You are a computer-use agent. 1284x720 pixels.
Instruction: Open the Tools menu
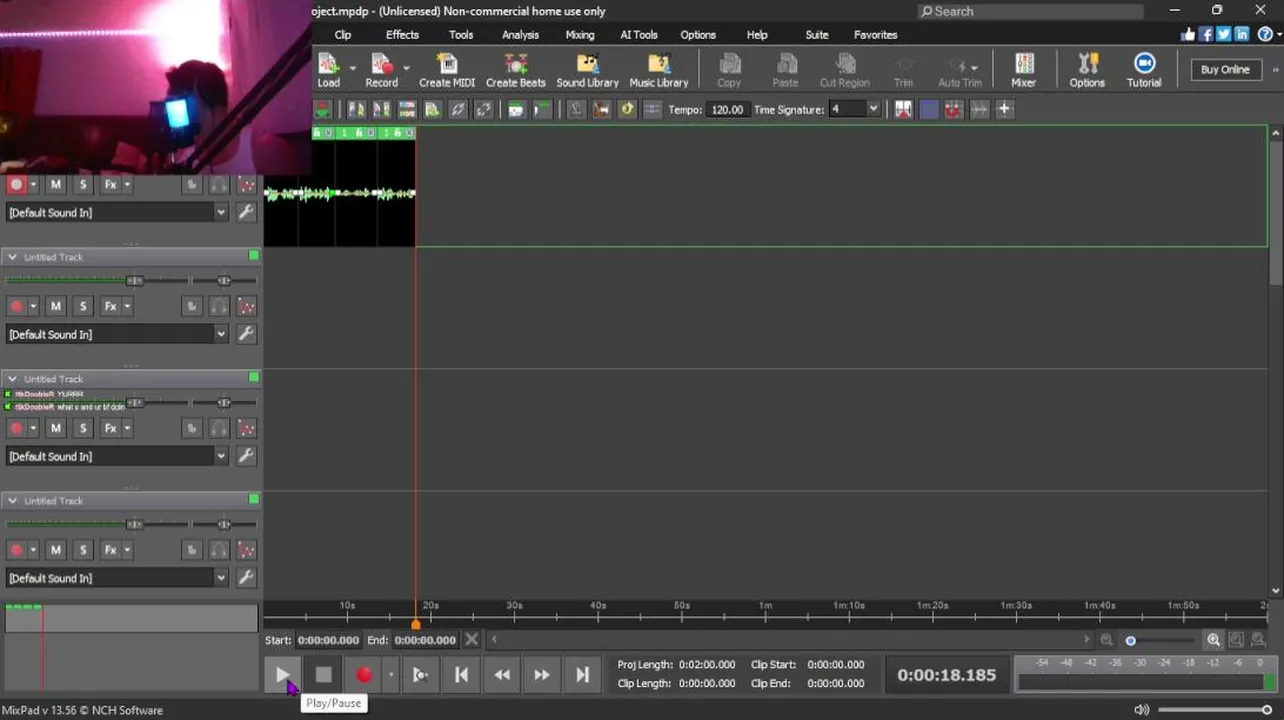(x=461, y=35)
